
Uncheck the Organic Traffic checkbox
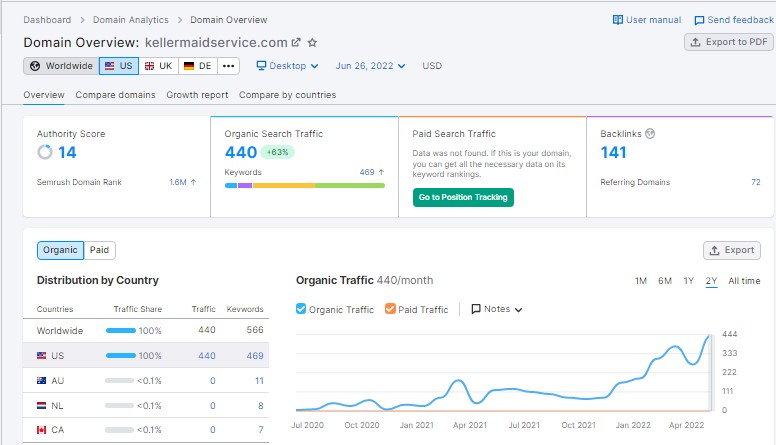(302, 310)
